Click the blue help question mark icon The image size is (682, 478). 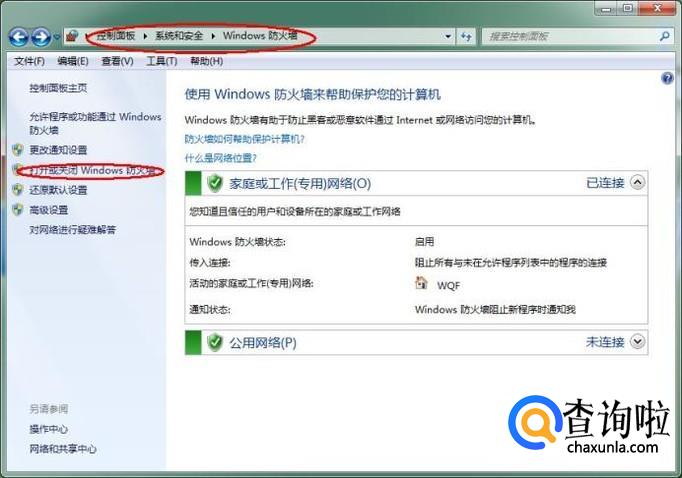click(667, 78)
